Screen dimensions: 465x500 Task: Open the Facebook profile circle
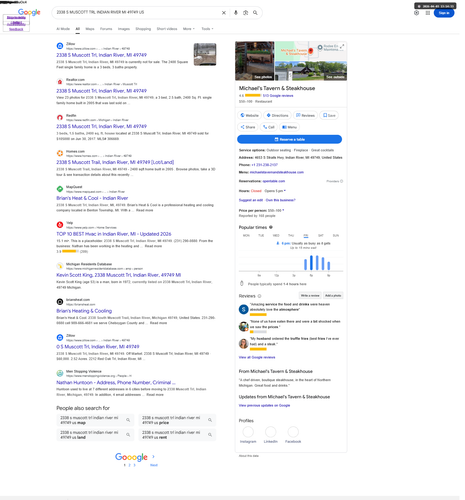293,432
